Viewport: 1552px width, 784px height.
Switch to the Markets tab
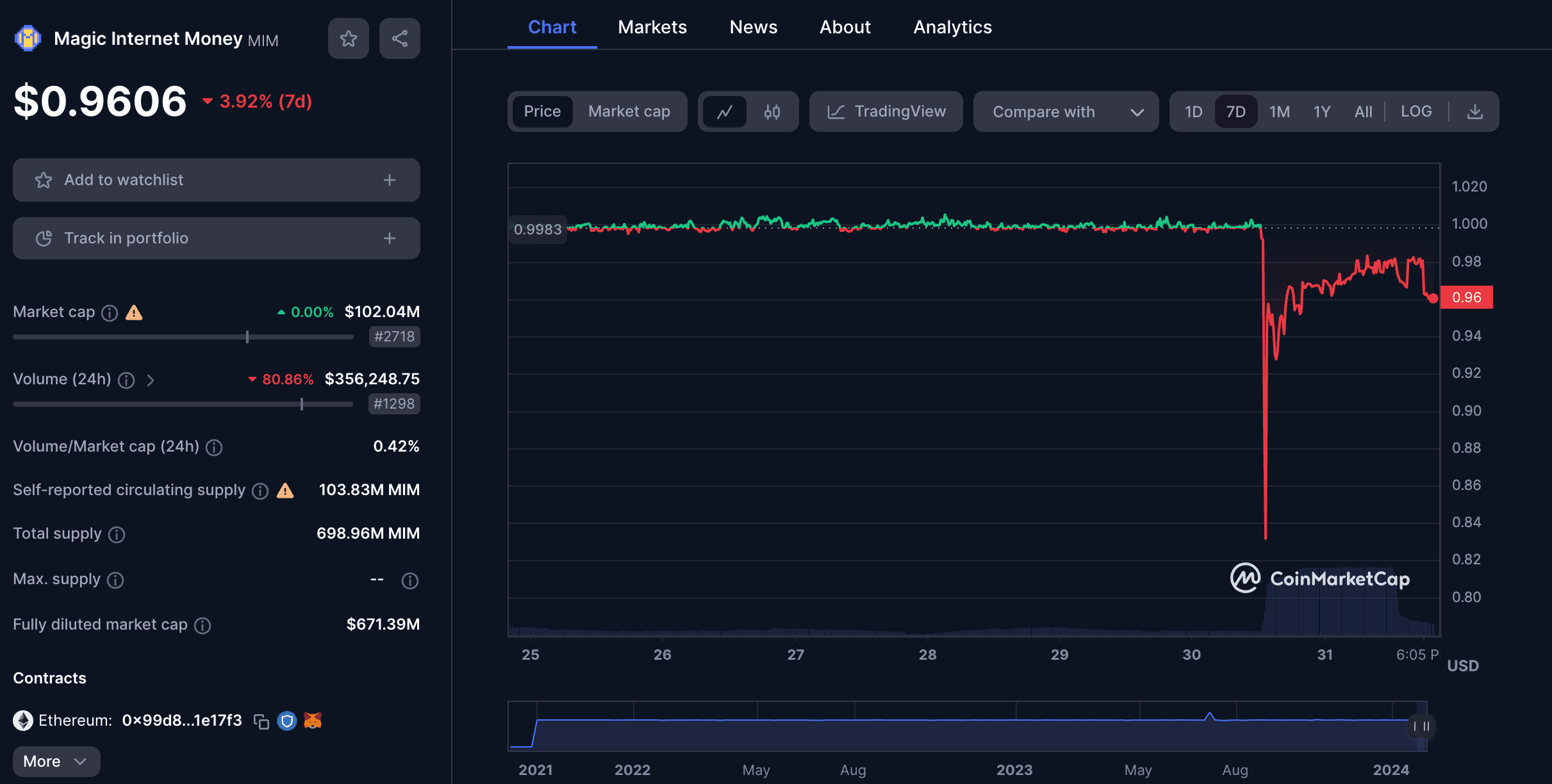tap(652, 27)
